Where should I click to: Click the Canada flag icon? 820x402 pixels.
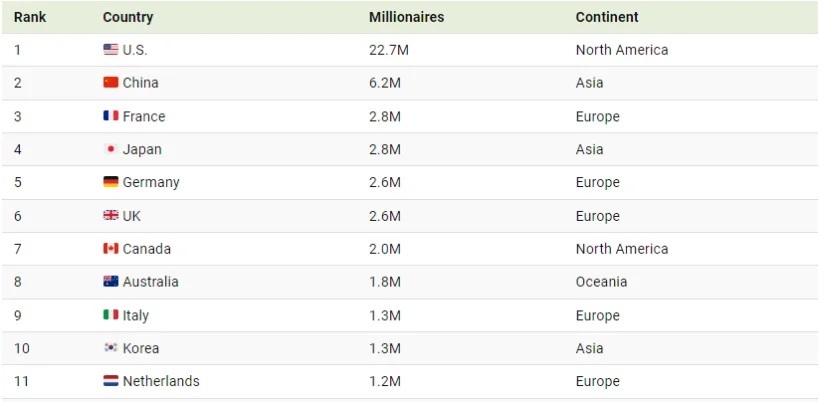coord(111,248)
